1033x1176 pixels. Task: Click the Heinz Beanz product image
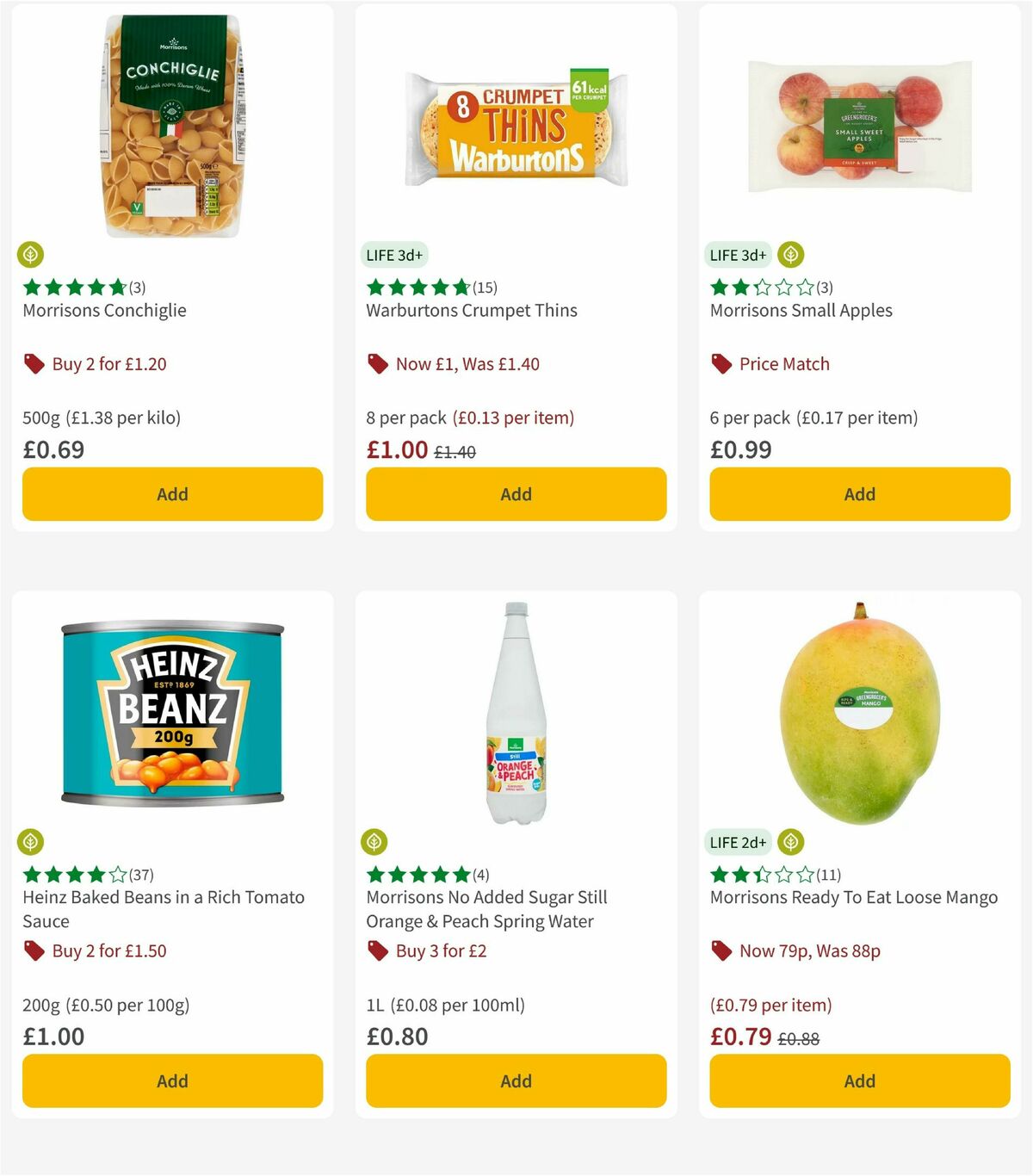coord(171,715)
